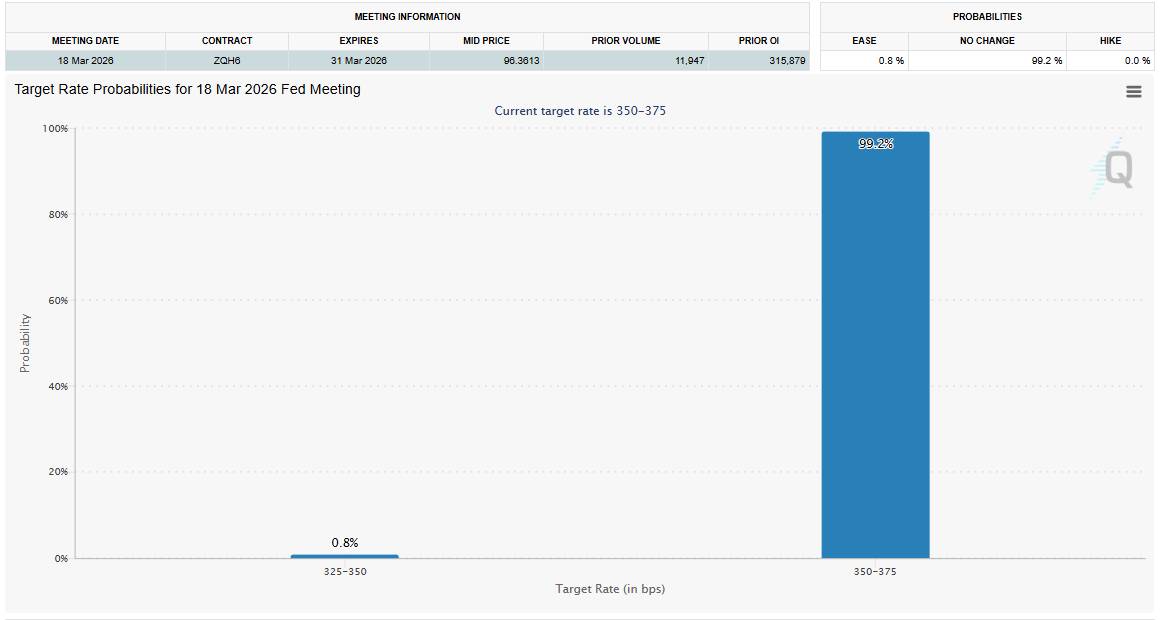Click the 99.2% label on the bar
Screen dimensions: 1163x620
click(x=875, y=144)
